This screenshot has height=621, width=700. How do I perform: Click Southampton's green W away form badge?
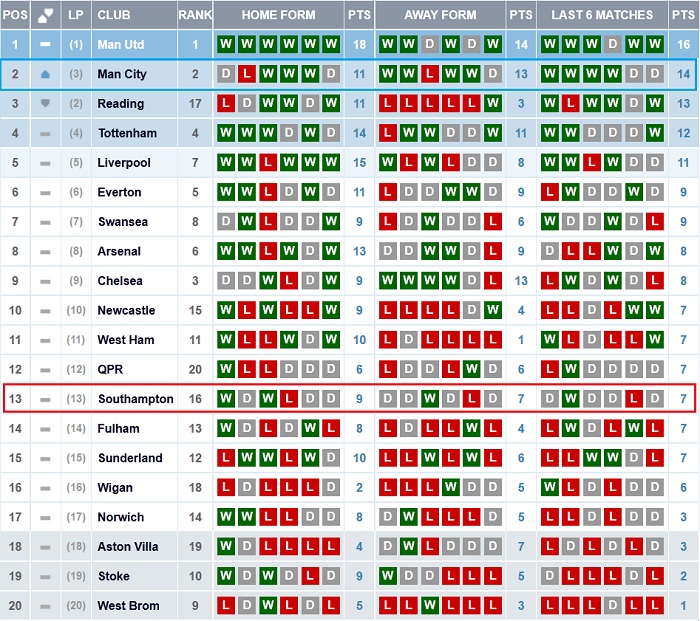pos(429,398)
